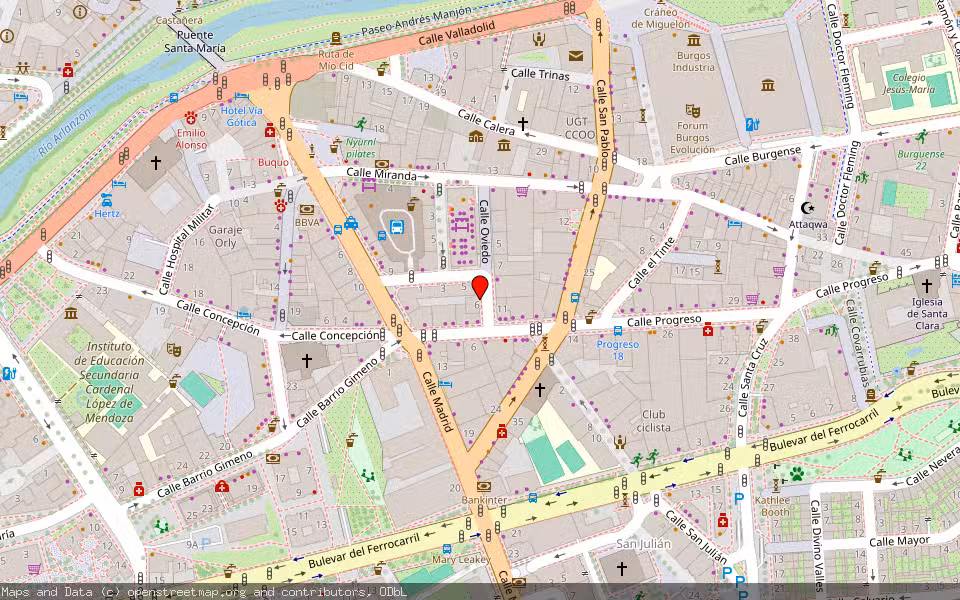Click the Emilio Alonso dentist icon
This screenshot has width=960, height=600.
[x=190, y=118]
